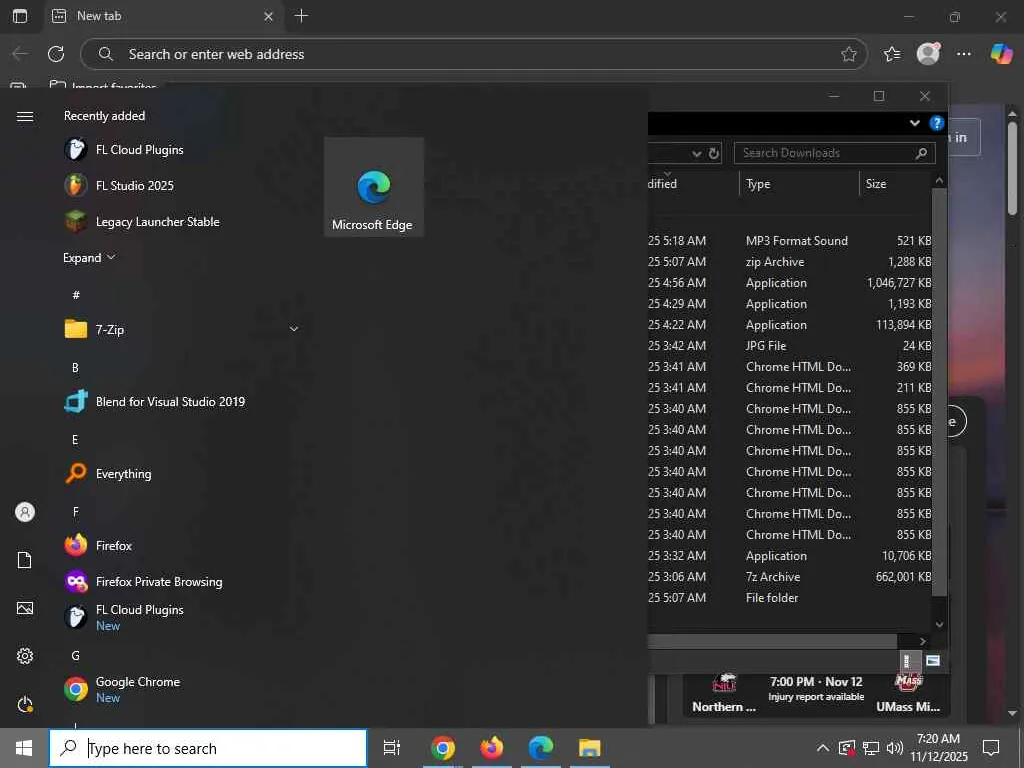Open Chrome from the taskbar
The height and width of the screenshot is (768, 1024).
point(443,748)
